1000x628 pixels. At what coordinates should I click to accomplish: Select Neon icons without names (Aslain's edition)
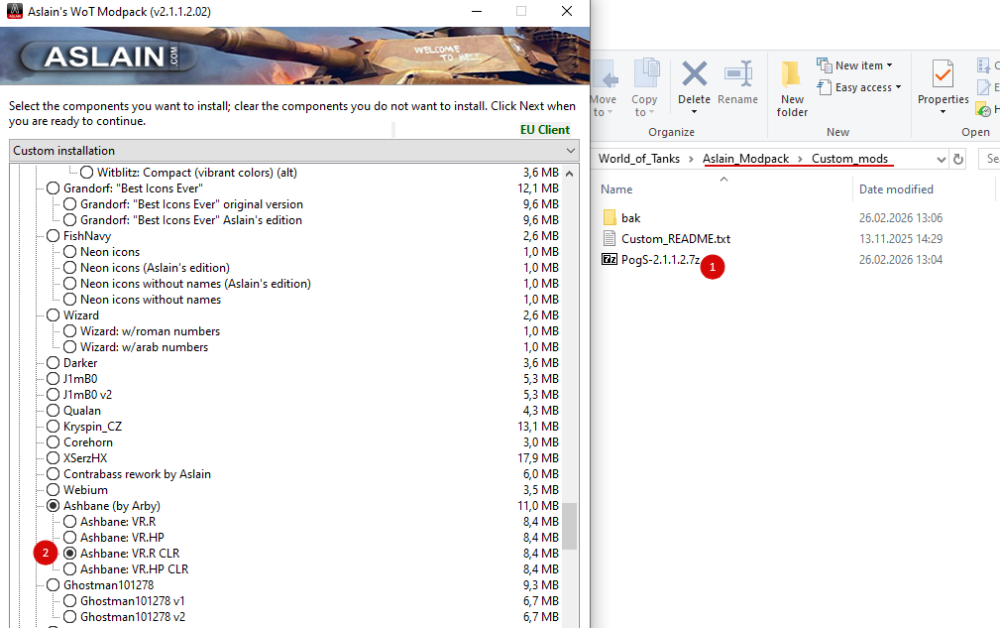tap(70, 284)
